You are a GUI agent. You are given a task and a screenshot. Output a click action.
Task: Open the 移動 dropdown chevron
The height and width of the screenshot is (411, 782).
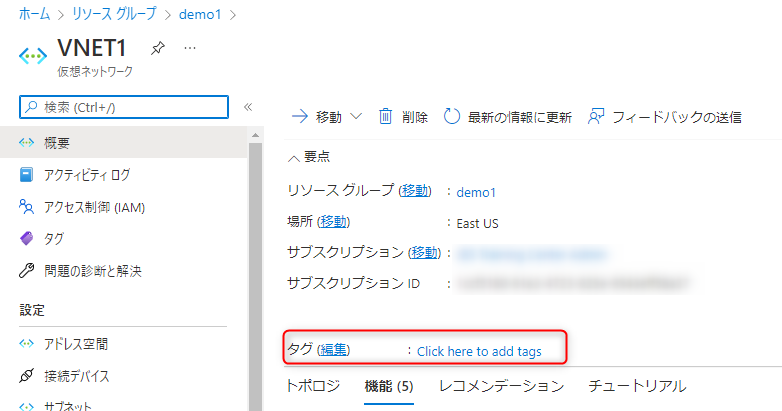[356, 116]
